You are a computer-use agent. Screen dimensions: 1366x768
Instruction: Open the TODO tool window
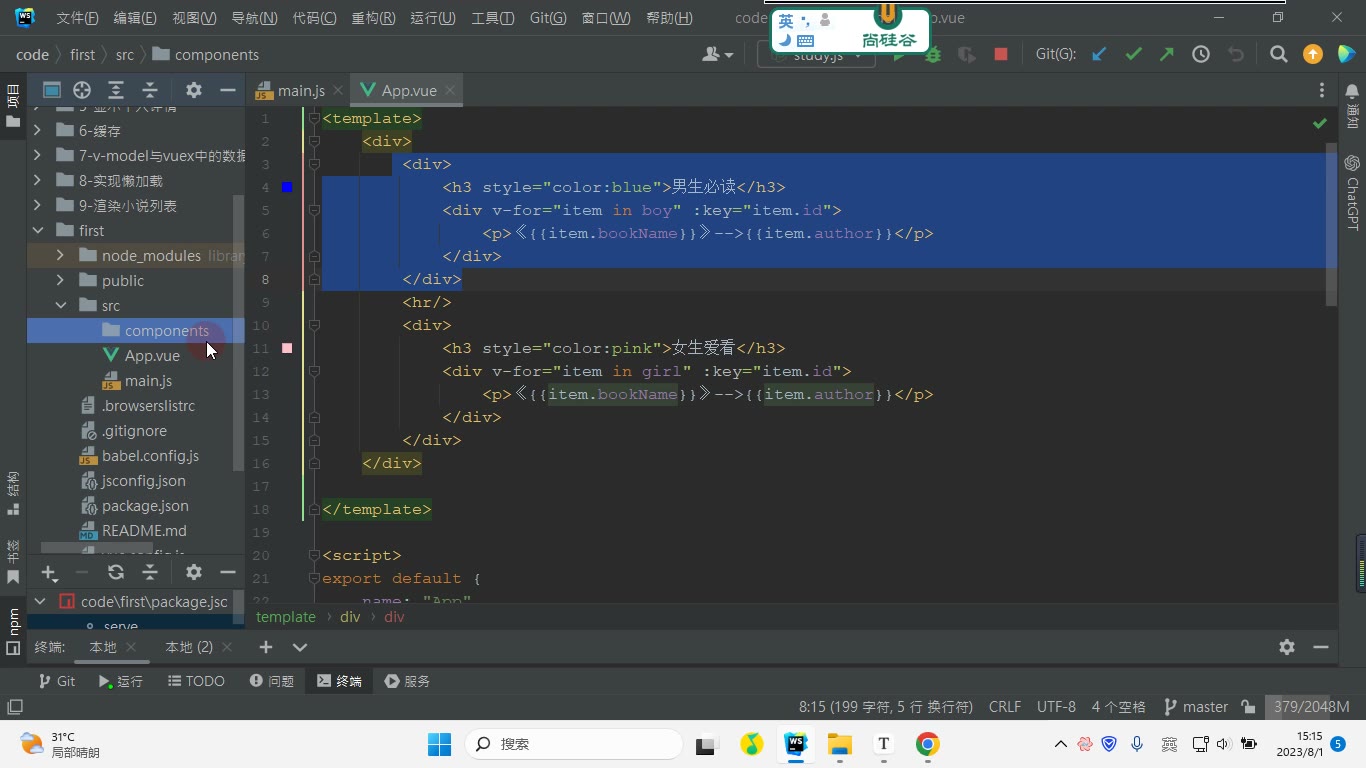[196, 681]
